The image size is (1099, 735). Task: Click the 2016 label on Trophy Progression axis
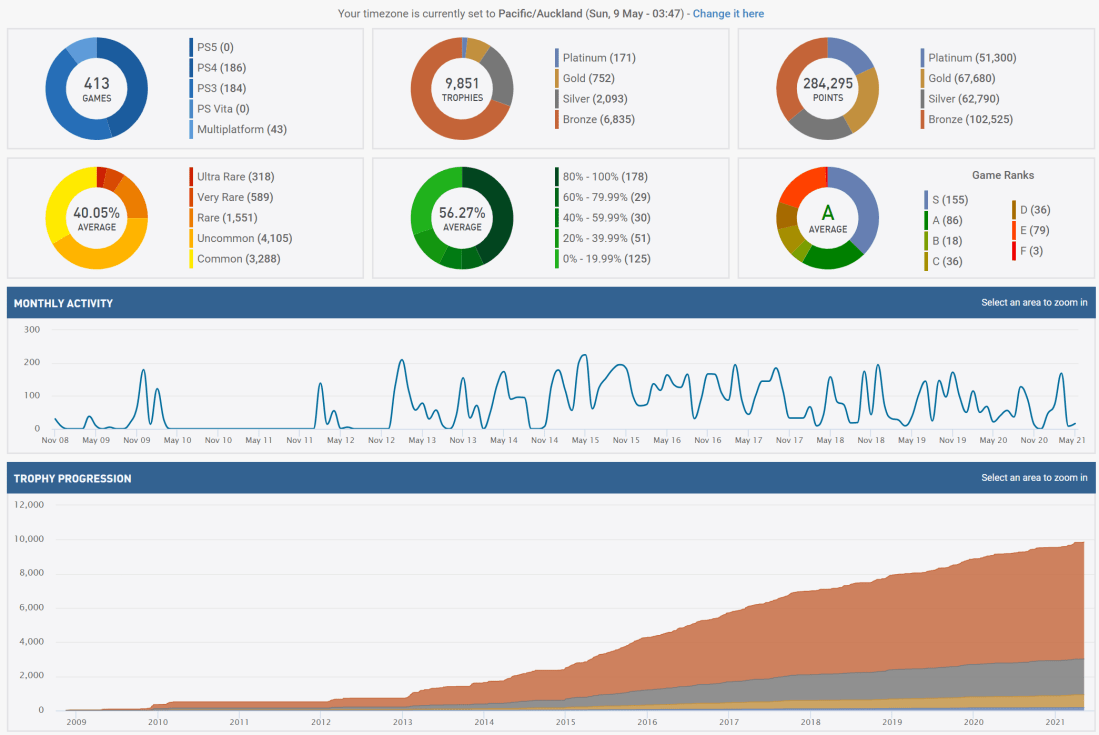[x=647, y=721]
